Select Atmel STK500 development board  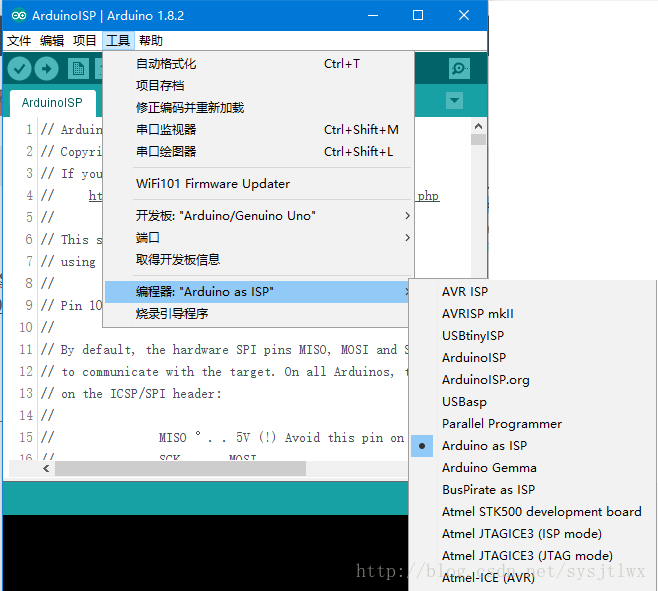(533, 512)
